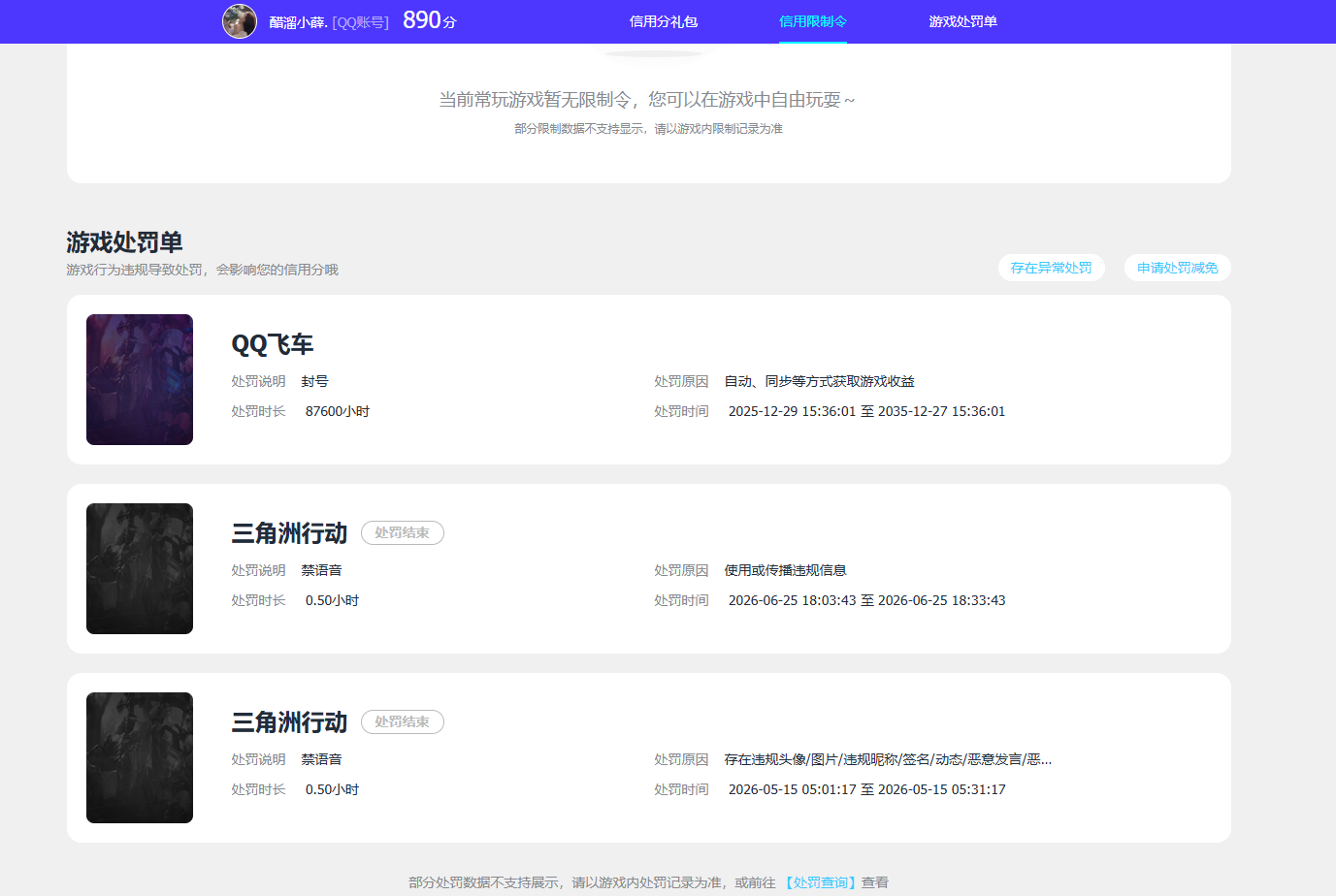Open the 信用分礼包 tab
This screenshot has width=1336, height=896.
click(x=664, y=21)
